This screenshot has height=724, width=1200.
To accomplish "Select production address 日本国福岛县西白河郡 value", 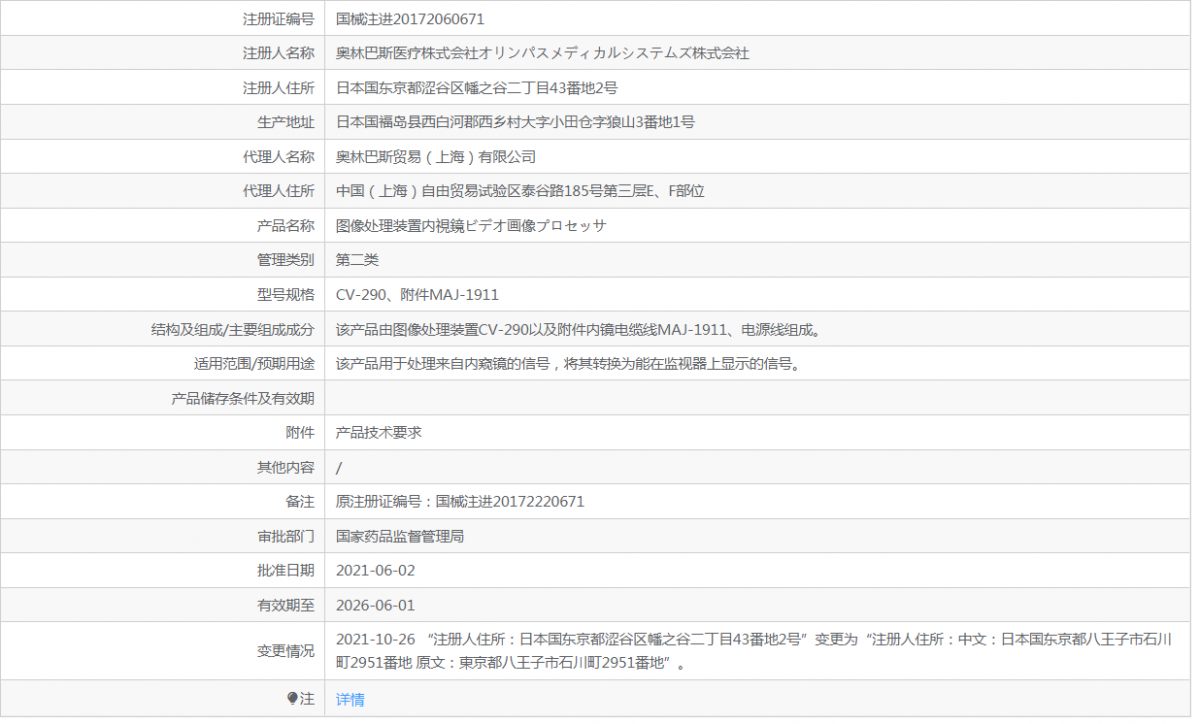I will pyautogui.click(x=515, y=122).
